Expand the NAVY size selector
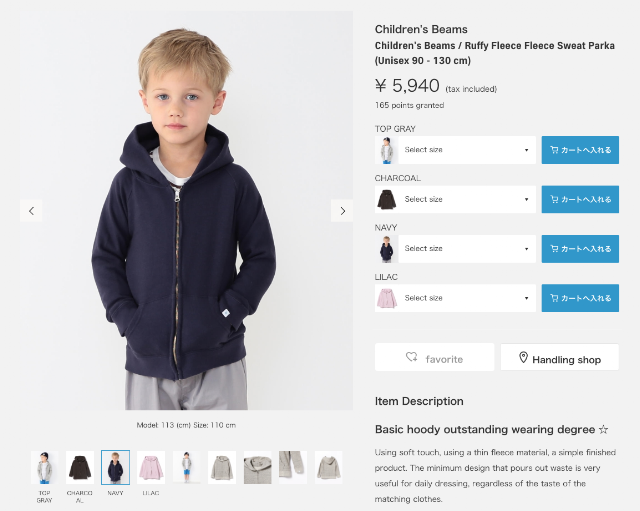Screen dimensions: 640x511 [466, 248]
